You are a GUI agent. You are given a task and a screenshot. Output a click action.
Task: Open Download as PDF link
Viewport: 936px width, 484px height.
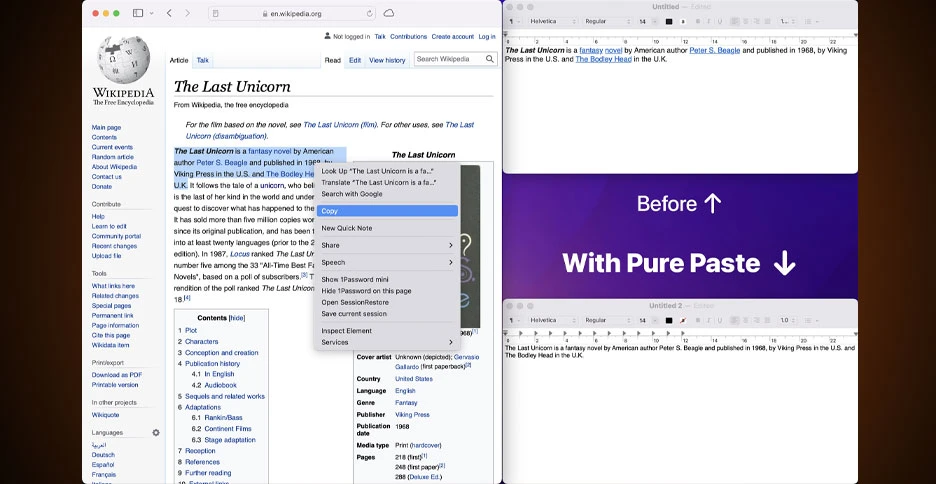pyautogui.click(x=117, y=375)
